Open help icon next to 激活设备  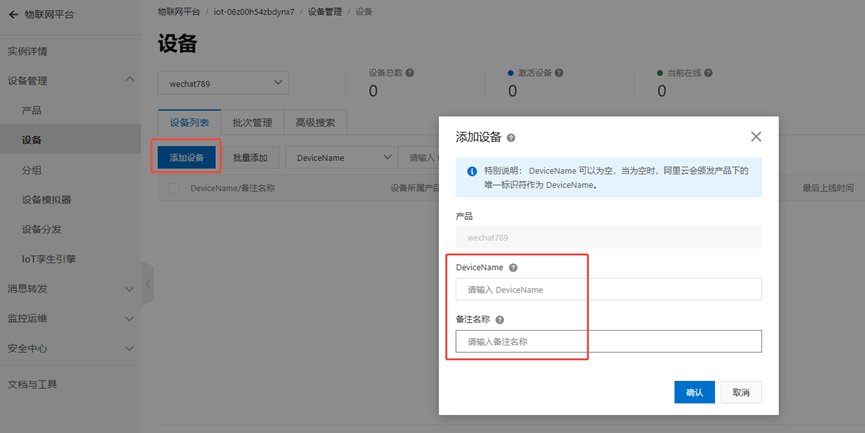point(559,73)
